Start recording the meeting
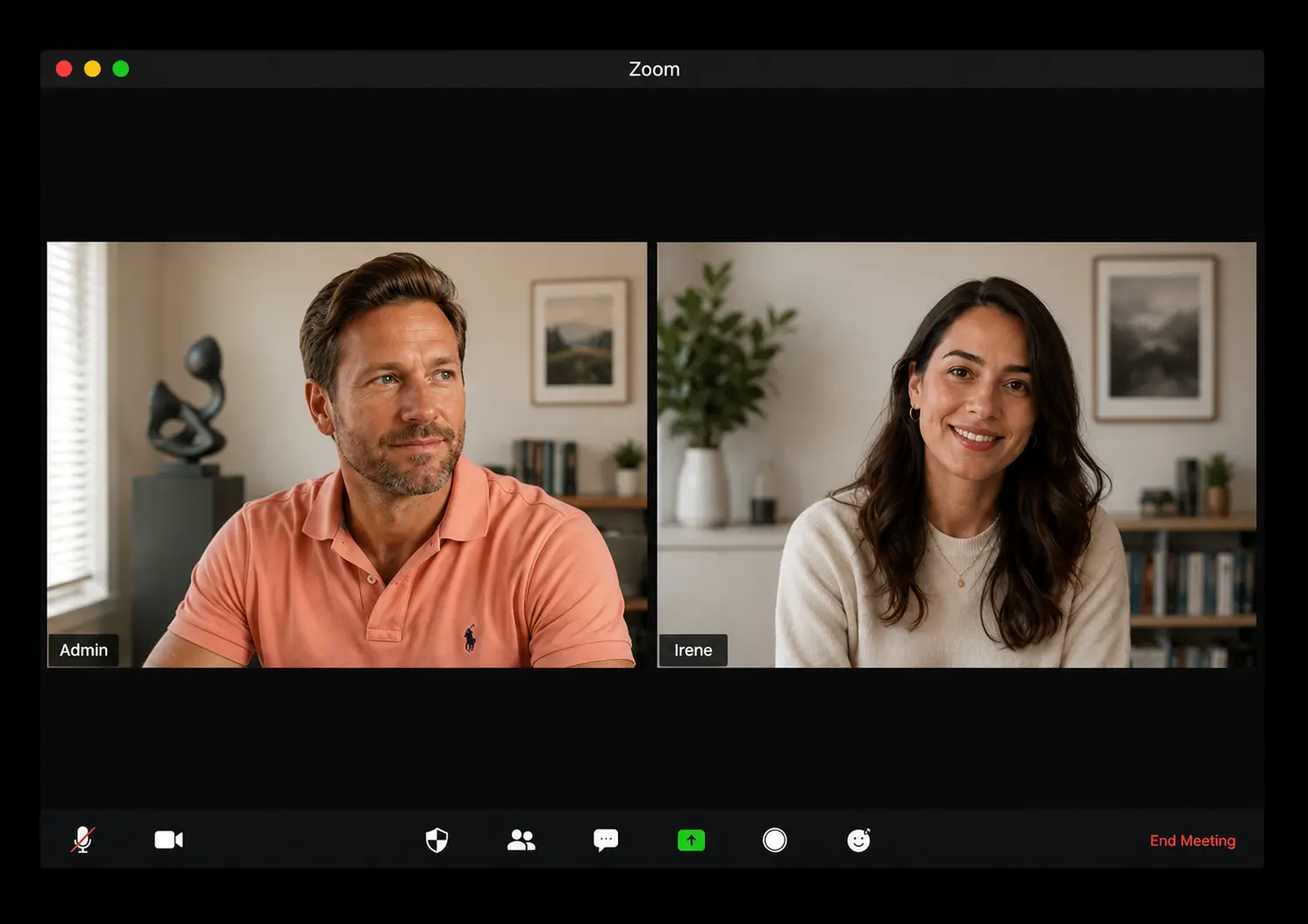The height and width of the screenshot is (924, 1308). click(x=775, y=840)
